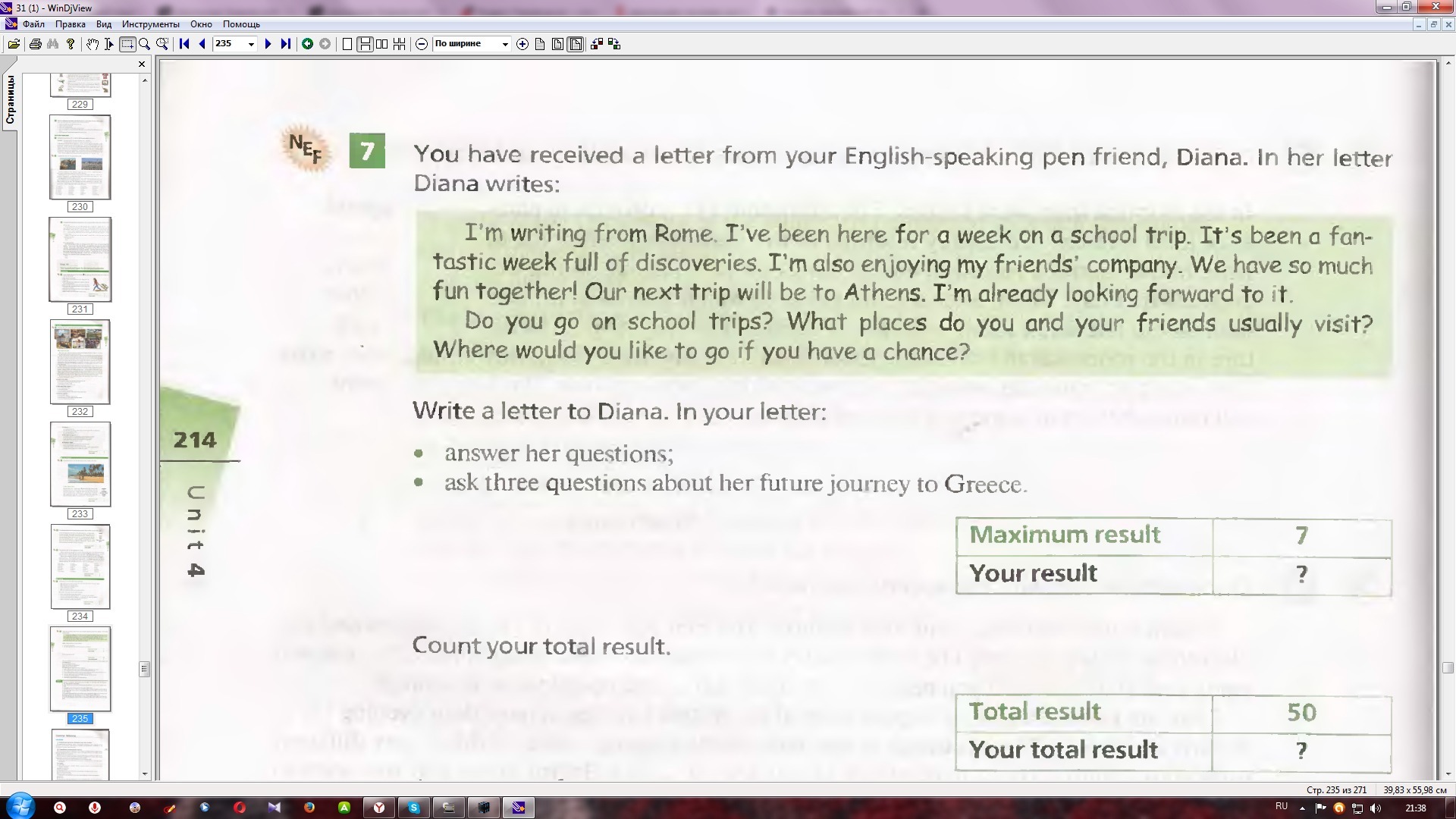The width and height of the screenshot is (1456, 819).
Task: Open the Окно menu
Action: [x=201, y=24]
